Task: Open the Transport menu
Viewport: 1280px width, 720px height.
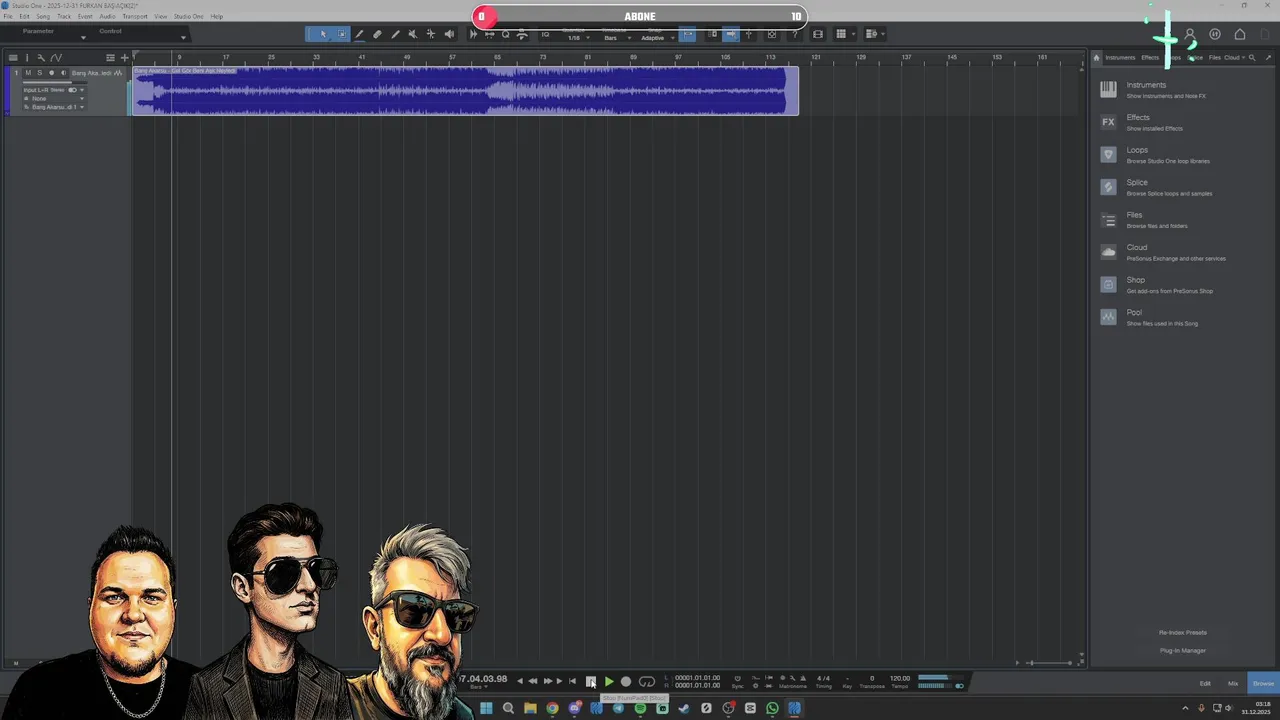Action: coord(135,17)
